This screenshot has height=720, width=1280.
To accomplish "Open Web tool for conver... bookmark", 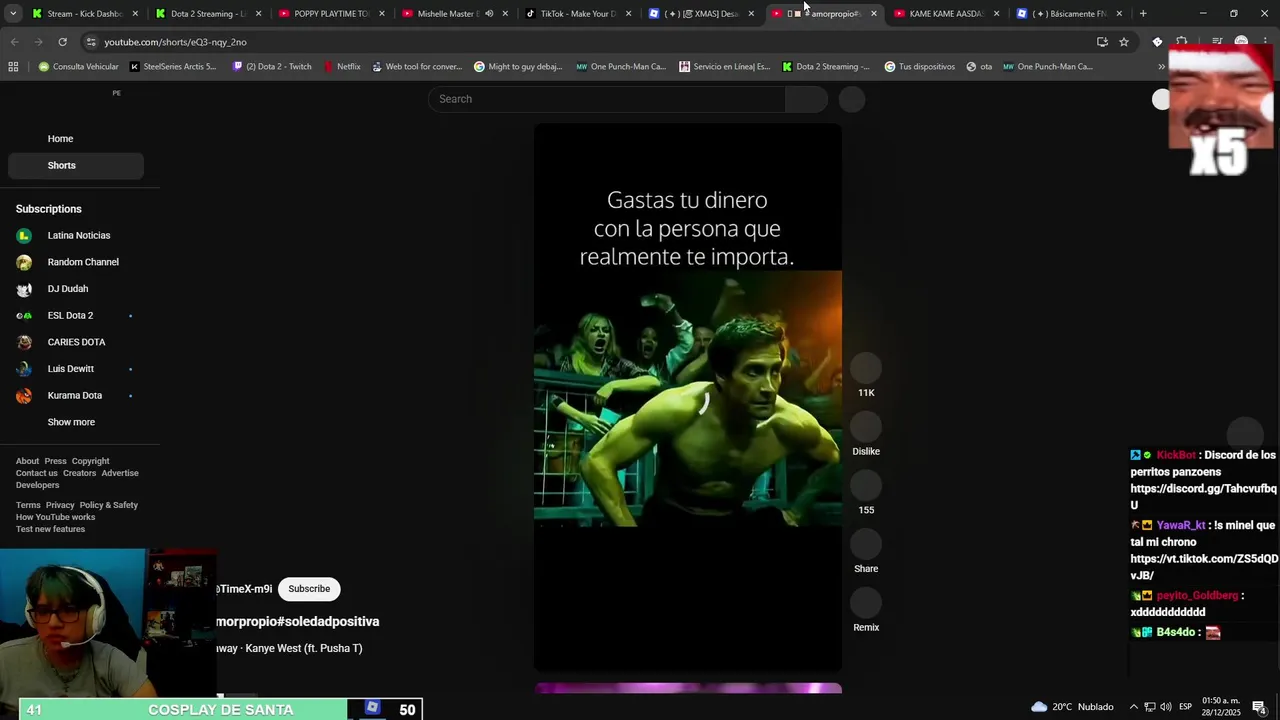I will (x=416, y=67).
